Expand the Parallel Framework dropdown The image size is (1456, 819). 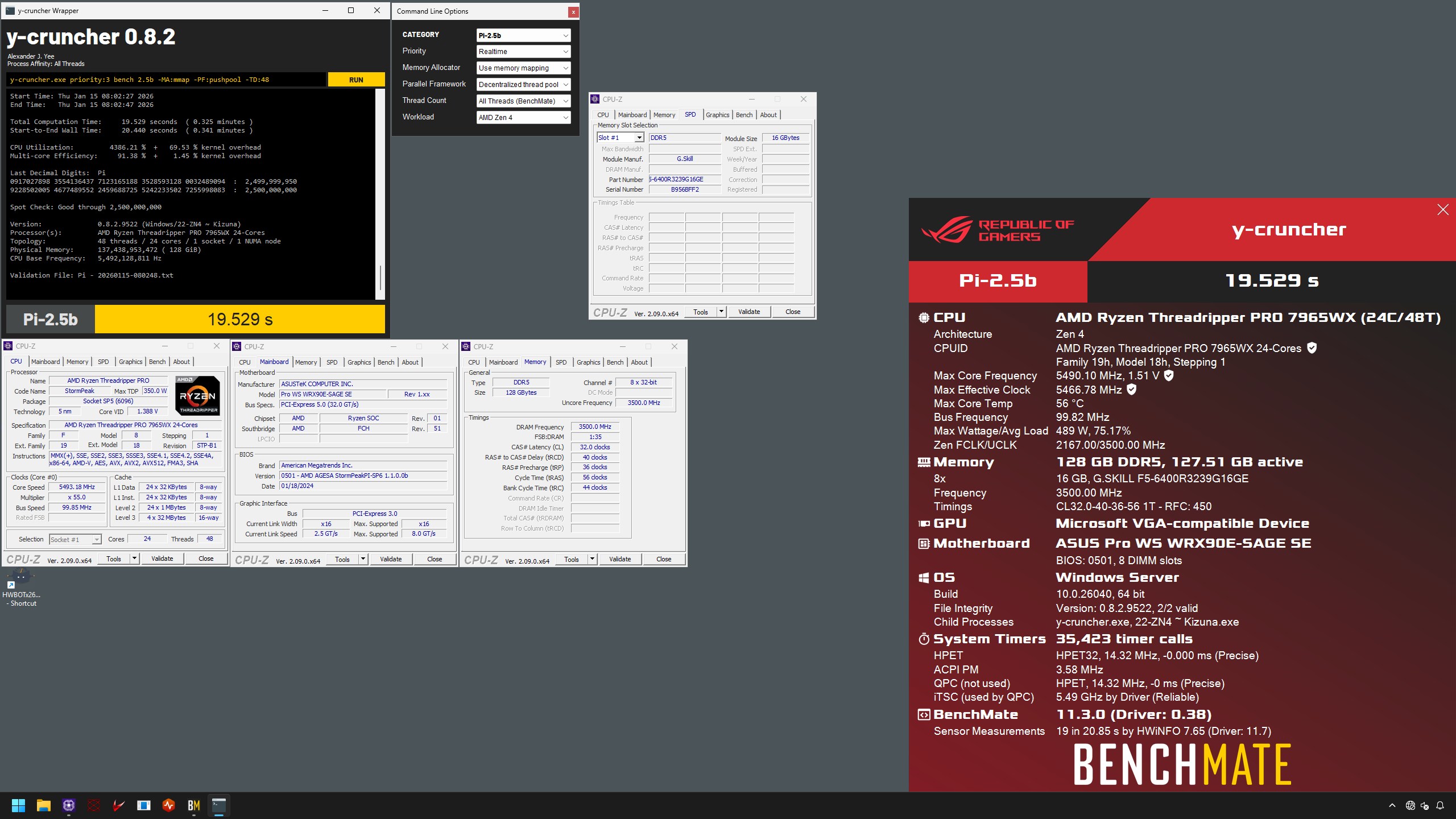(x=523, y=85)
